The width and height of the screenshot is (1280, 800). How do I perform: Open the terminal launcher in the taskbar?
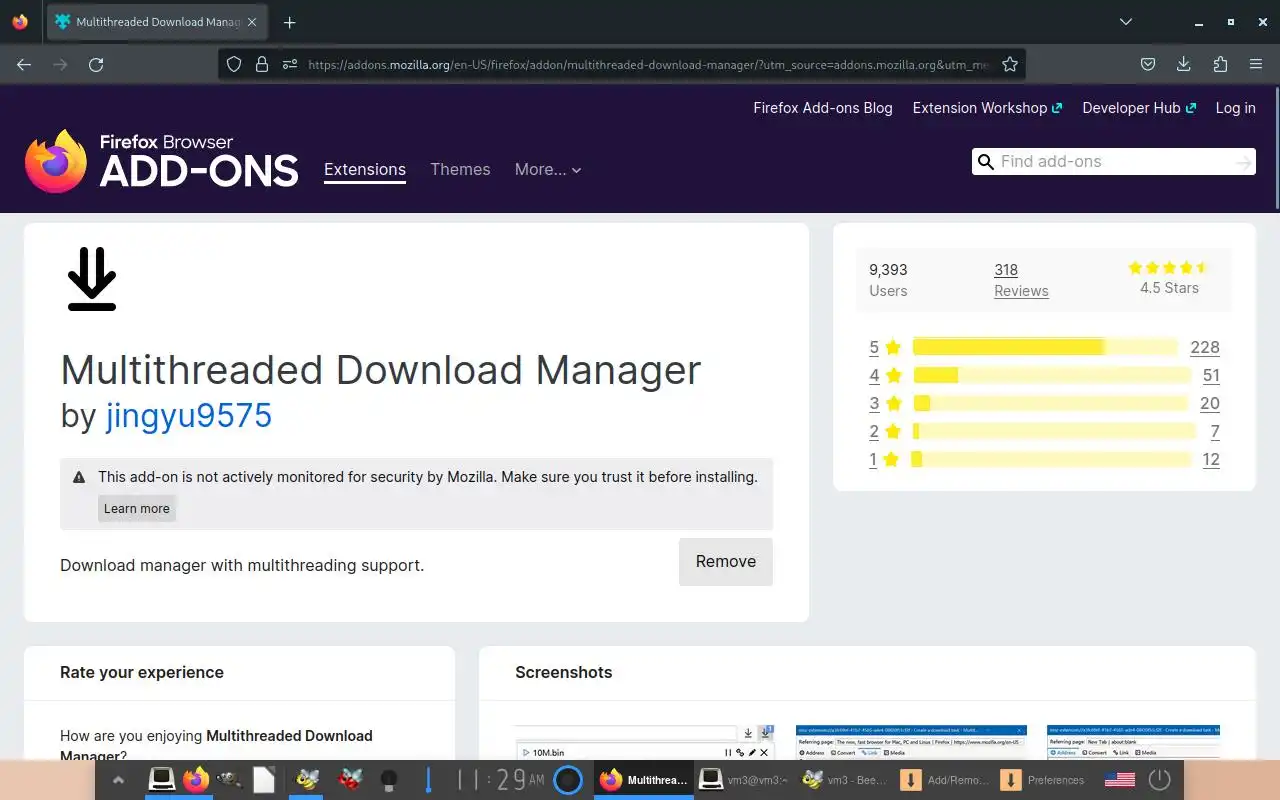(x=162, y=780)
